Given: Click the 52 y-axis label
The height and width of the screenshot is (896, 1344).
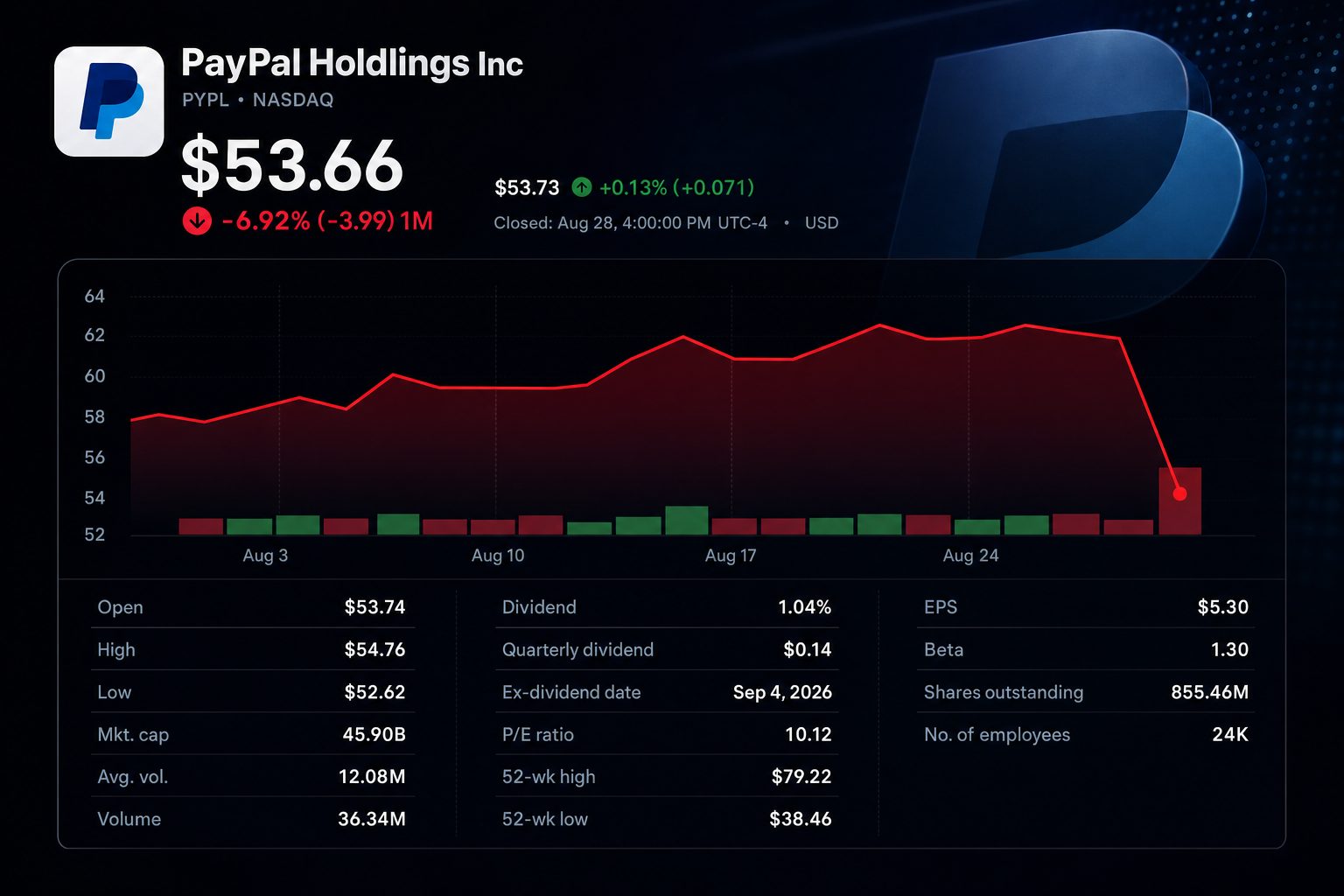Looking at the screenshot, I should [x=94, y=535].
